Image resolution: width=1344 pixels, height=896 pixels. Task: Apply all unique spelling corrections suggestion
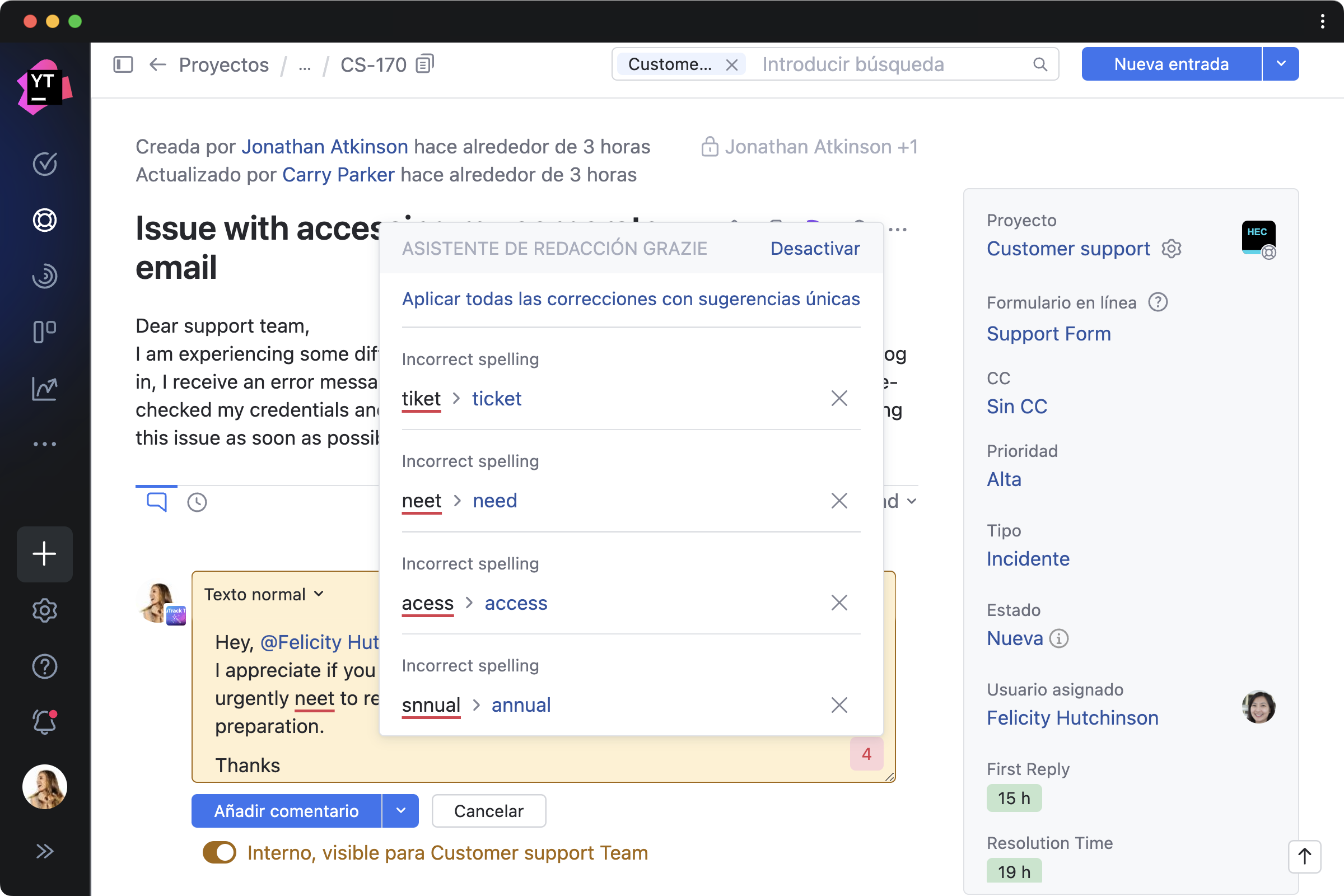pos(631,298)
